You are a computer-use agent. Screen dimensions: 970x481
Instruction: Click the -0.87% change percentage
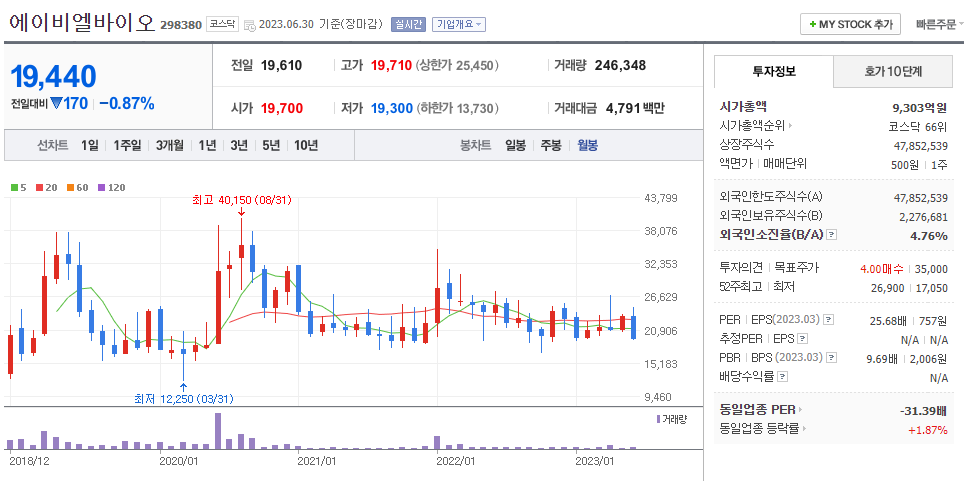click(x=127, y=103)
